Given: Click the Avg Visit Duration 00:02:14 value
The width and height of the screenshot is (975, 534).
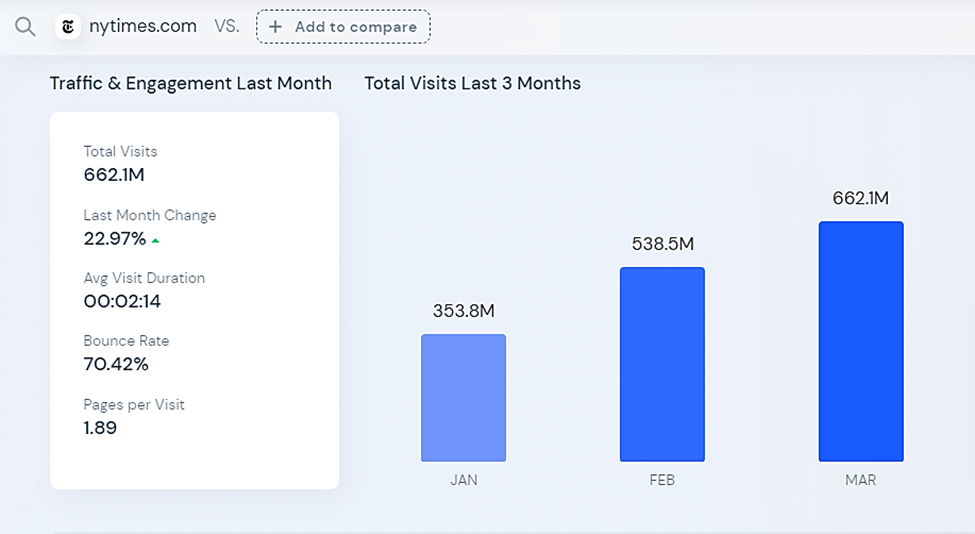Looking at the screenshot, I should [122, 302].
